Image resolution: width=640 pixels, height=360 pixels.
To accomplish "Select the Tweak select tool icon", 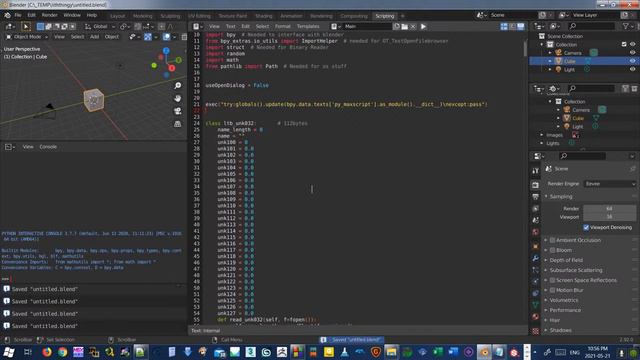I will (26, 27).
